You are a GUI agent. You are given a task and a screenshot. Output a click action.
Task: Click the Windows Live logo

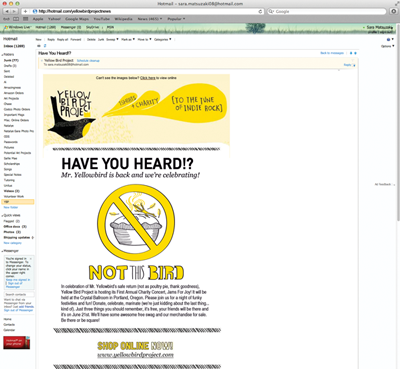[17, 27]
